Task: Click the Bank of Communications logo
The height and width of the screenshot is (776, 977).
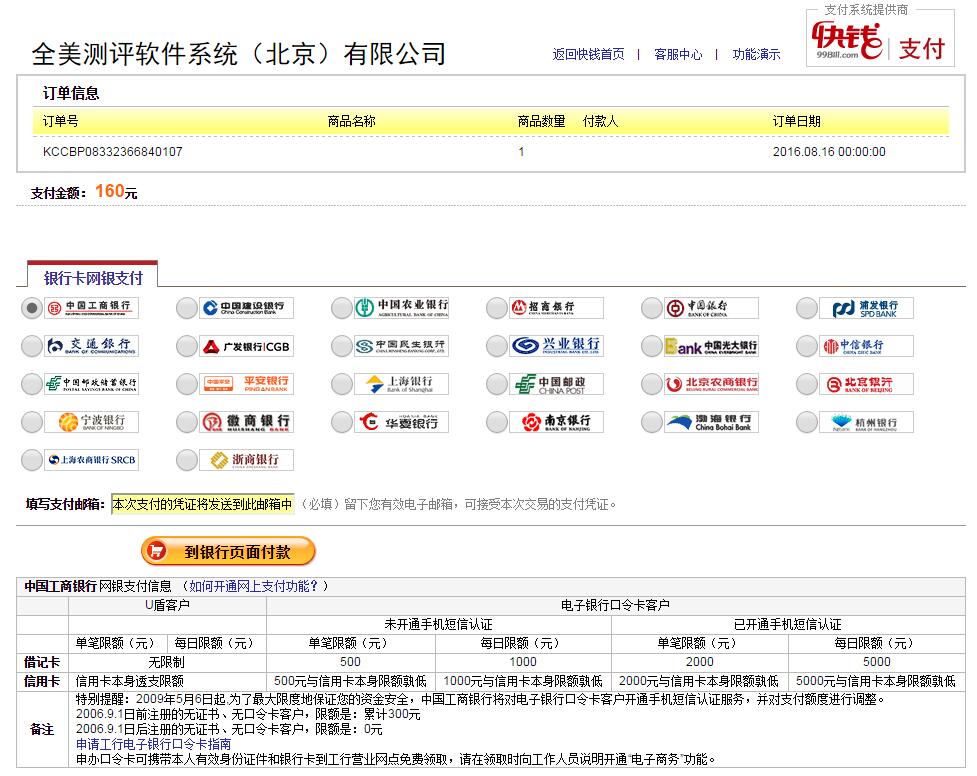Action: (92, 346)
